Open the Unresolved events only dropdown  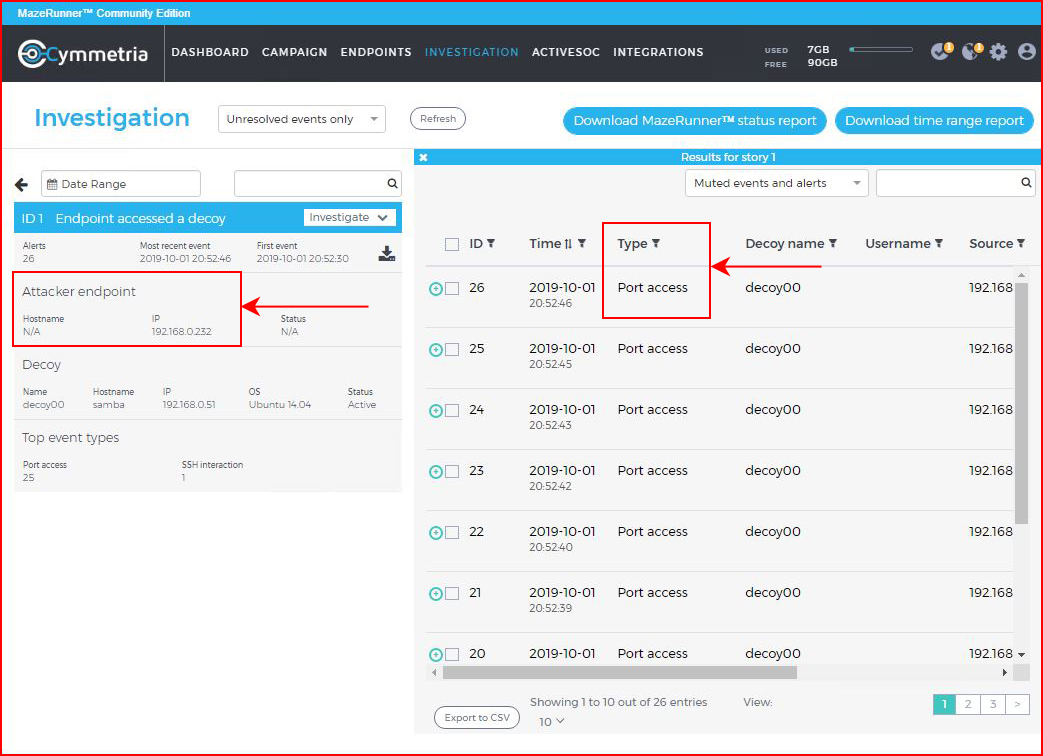coord(302,119)
